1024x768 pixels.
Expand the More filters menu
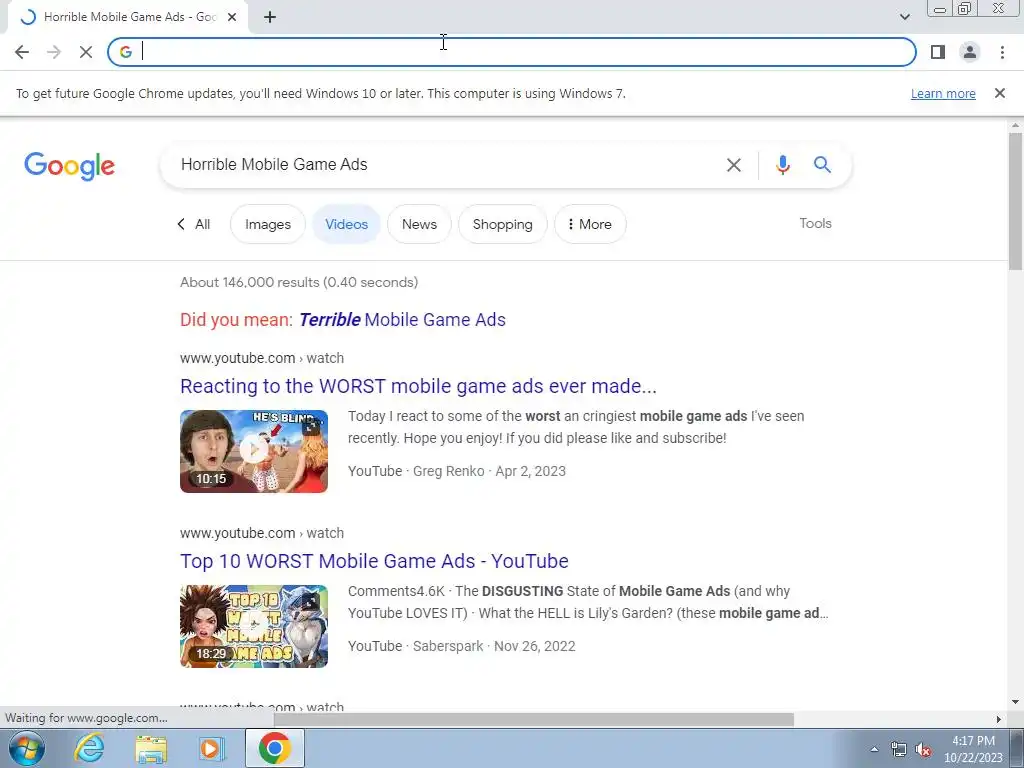[590, 224]
